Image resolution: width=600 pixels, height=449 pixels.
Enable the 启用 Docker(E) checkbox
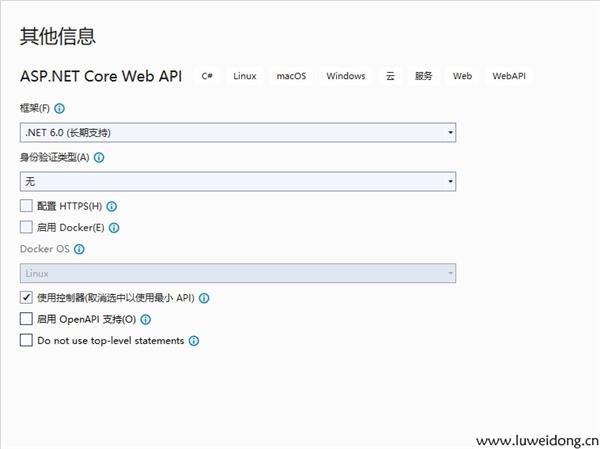pyautogui.click(x=26, y=228)
